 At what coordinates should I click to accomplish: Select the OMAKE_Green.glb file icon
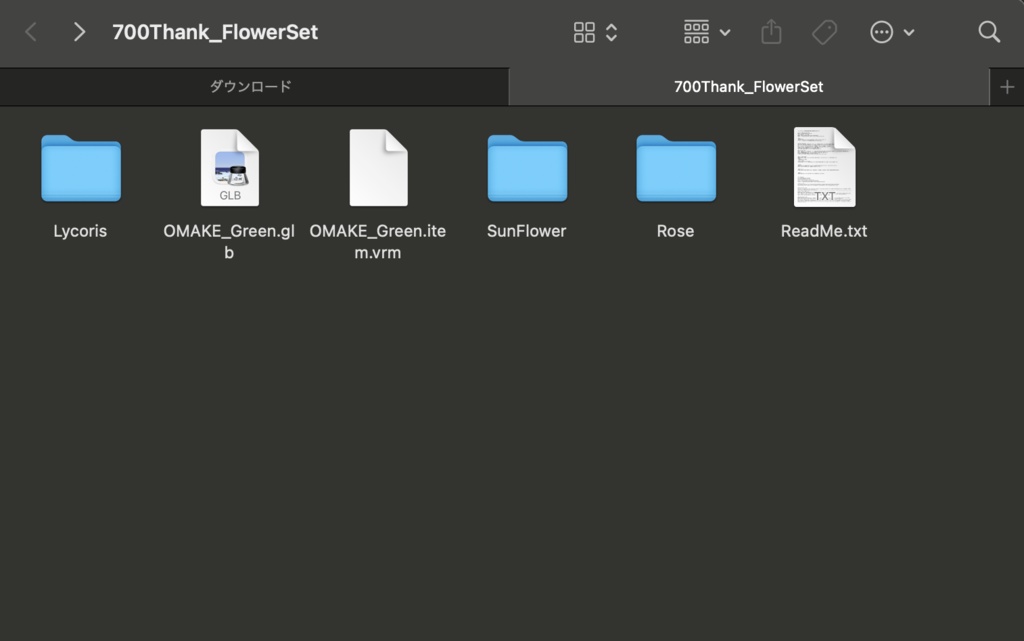pyautogui.click(x=229, y=168)
